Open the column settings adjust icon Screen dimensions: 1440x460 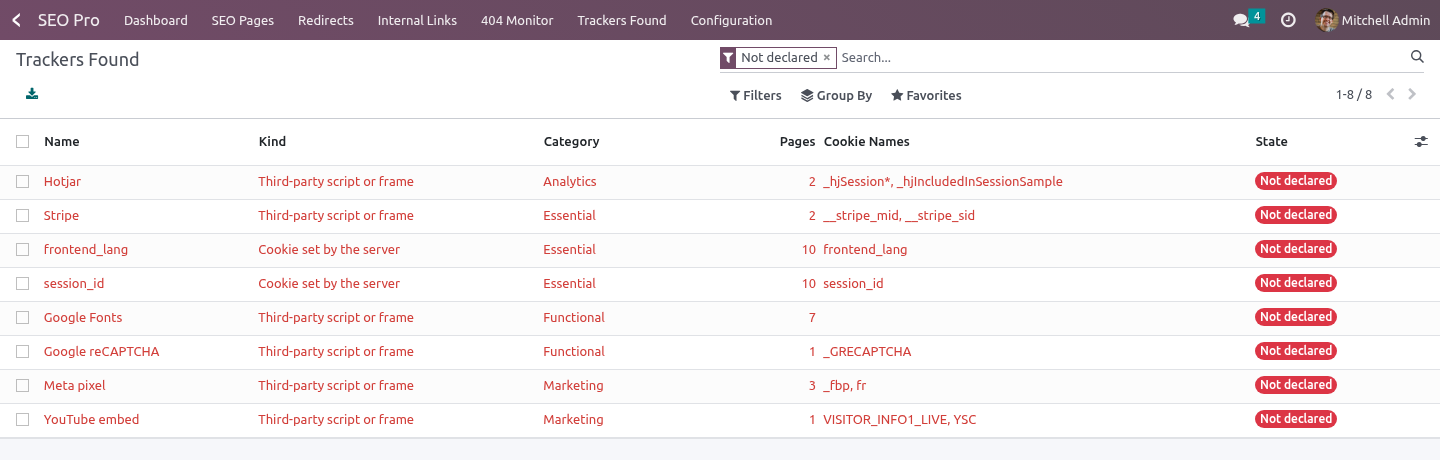point(1421,142)
